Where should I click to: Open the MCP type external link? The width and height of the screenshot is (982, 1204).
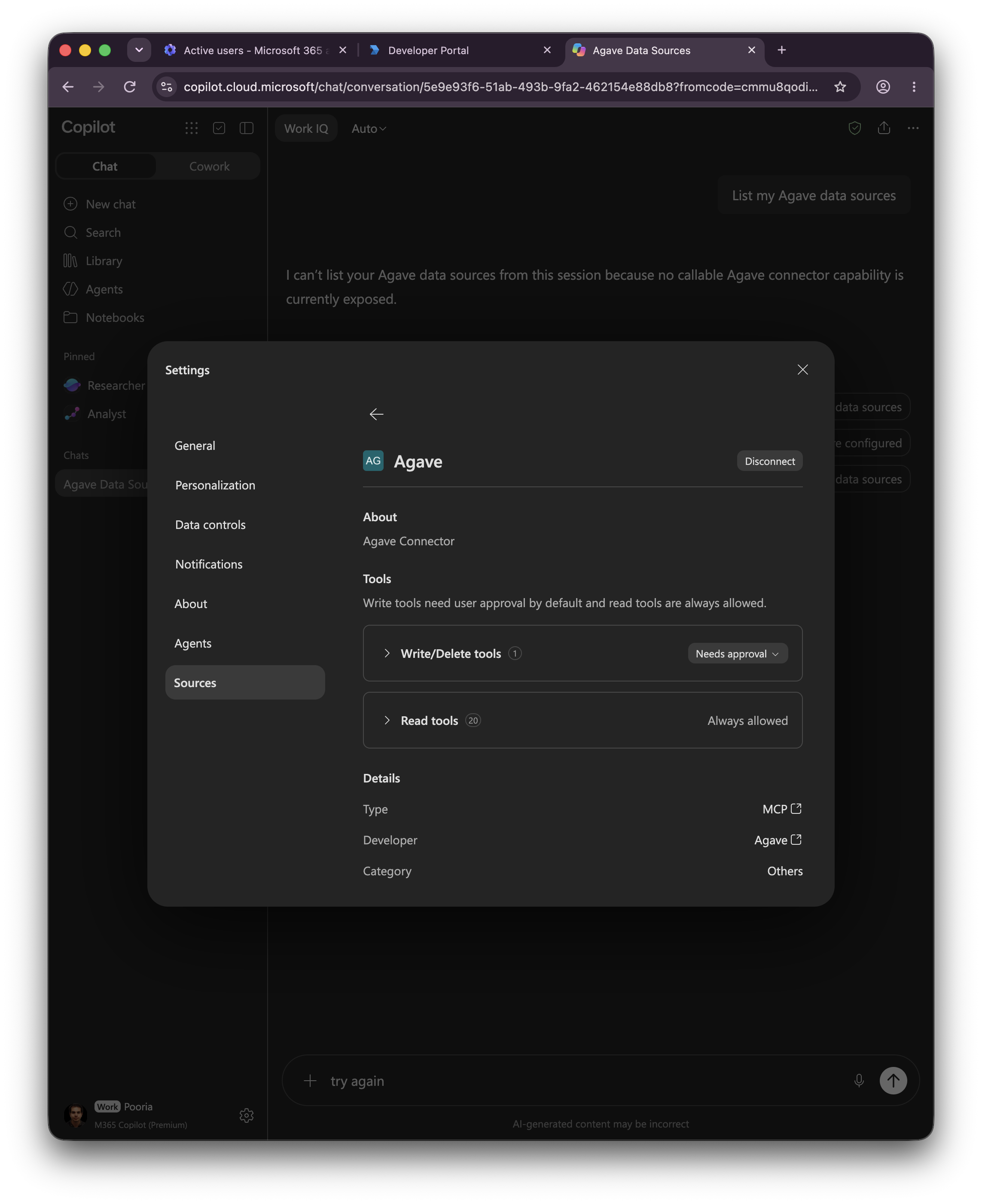[x=782, y=809]
